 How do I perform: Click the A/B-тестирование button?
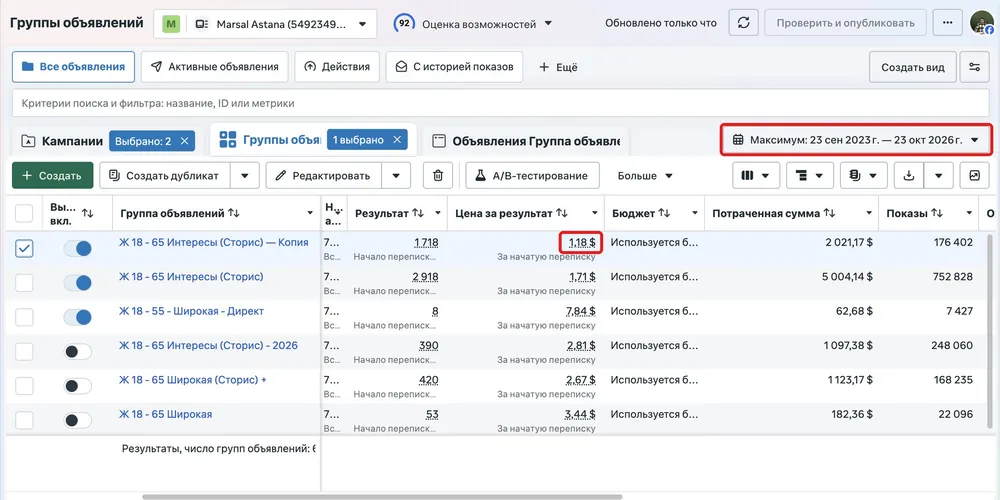point(533,175)
